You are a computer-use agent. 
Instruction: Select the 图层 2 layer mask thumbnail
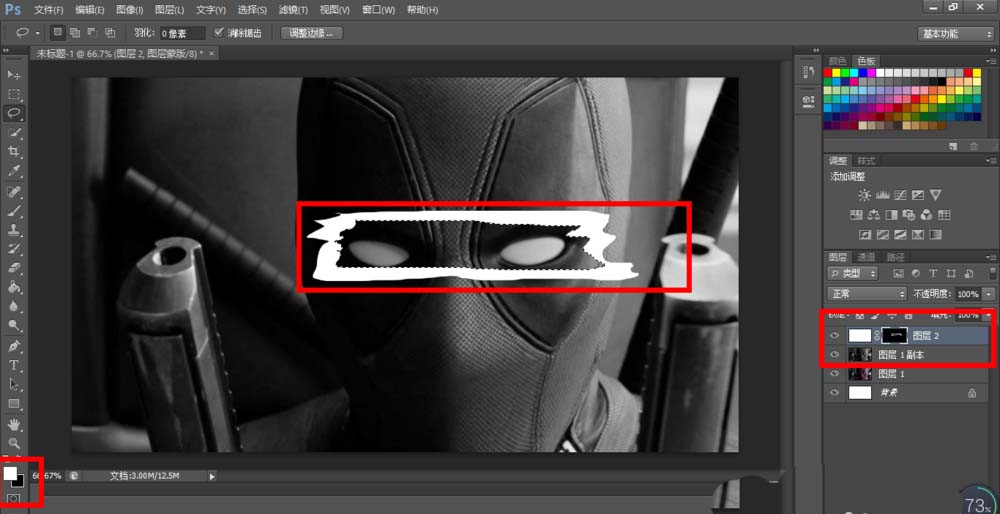[894, 335]
